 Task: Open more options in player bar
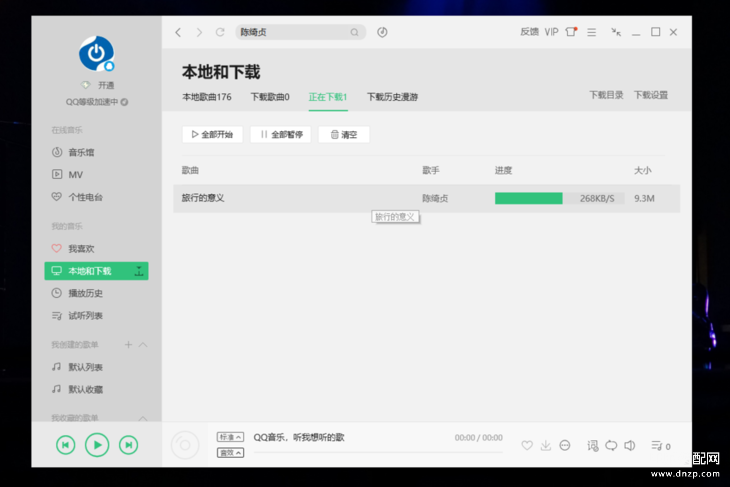click(x=565, y=446)
